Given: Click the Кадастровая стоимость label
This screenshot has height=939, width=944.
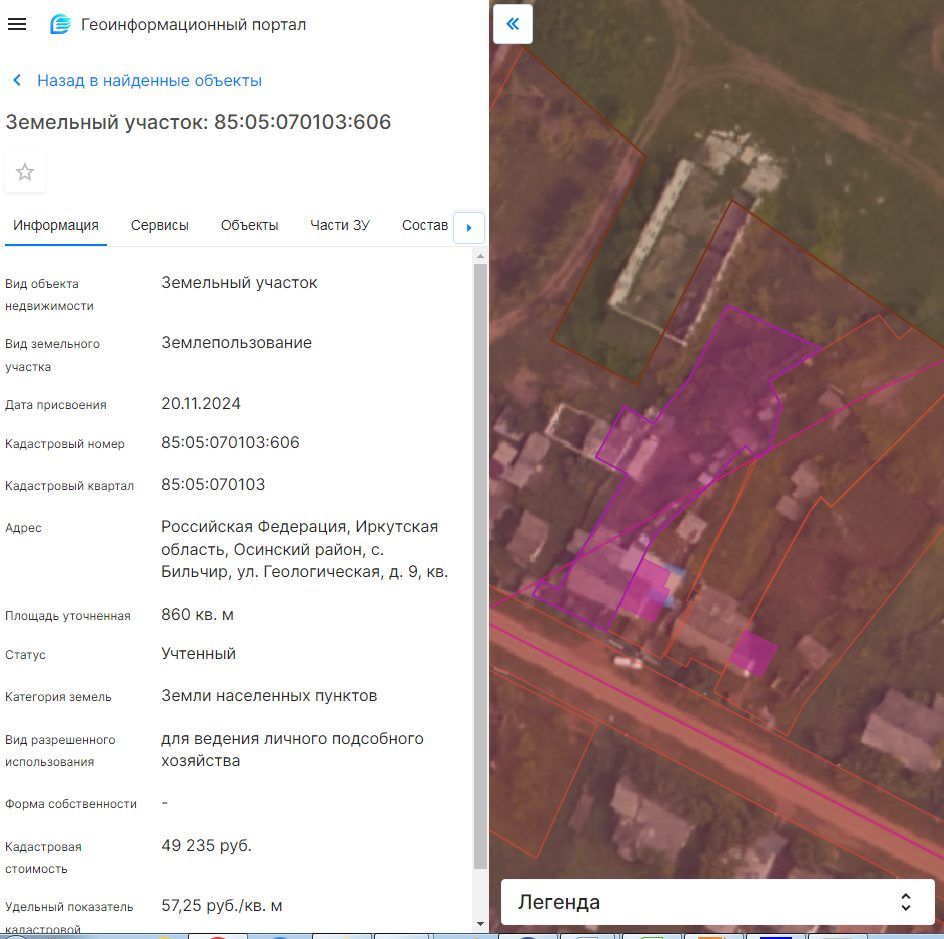Looking at the screenshot, I should pos(43,858).
